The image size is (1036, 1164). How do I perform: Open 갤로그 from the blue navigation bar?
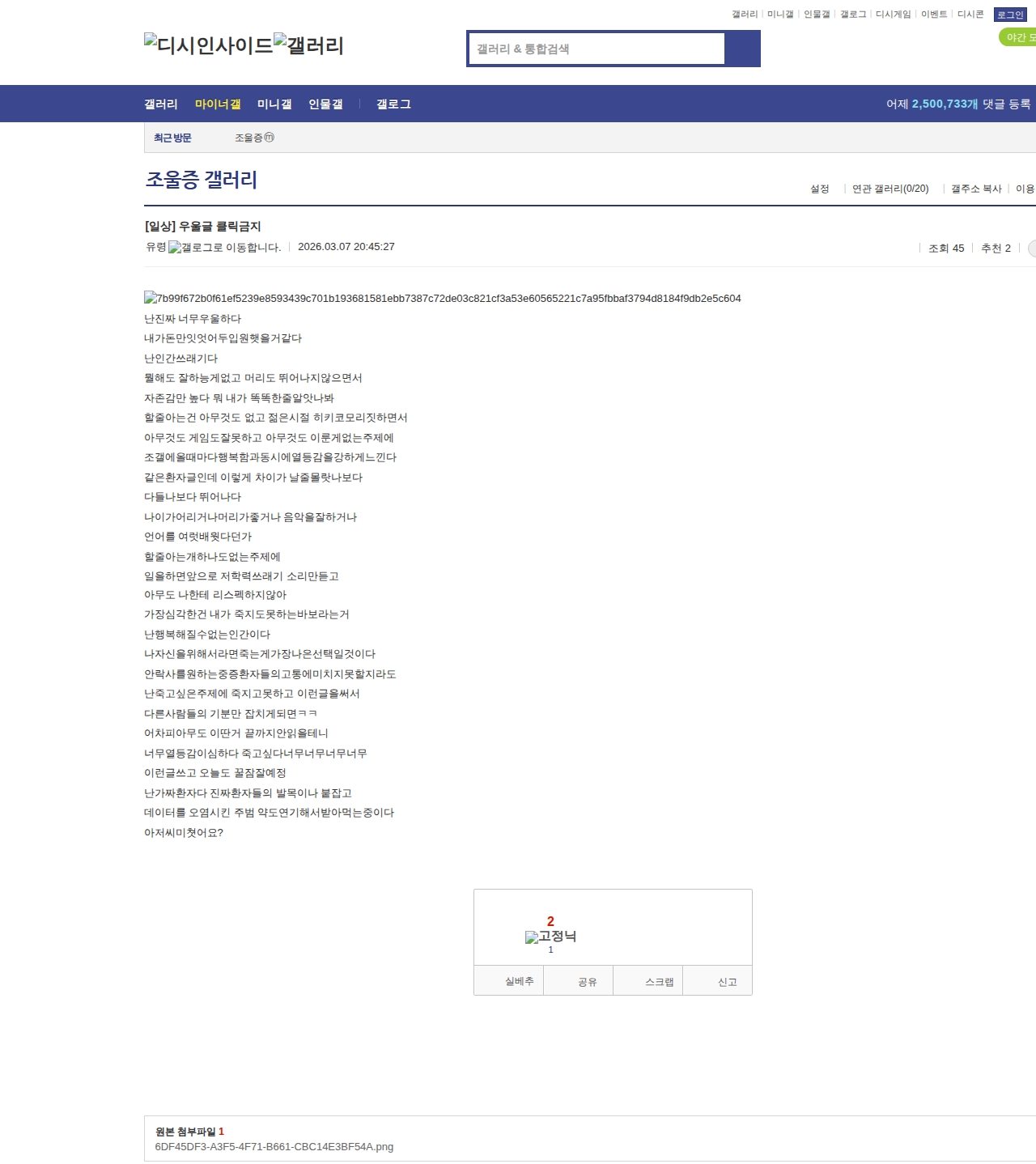(393, 104)
